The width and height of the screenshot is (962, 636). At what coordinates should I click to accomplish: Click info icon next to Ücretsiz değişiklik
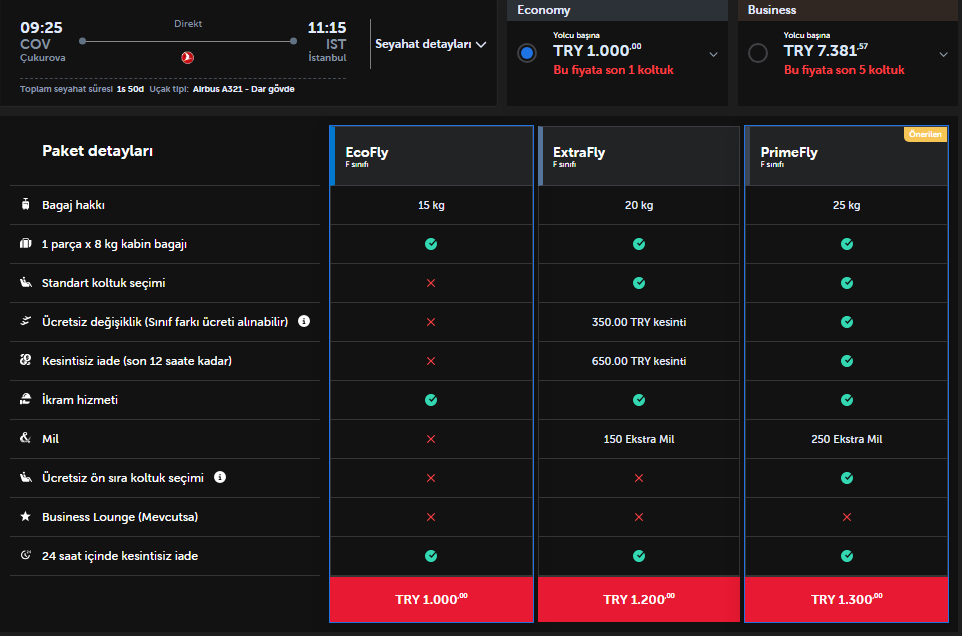(304, 322)
